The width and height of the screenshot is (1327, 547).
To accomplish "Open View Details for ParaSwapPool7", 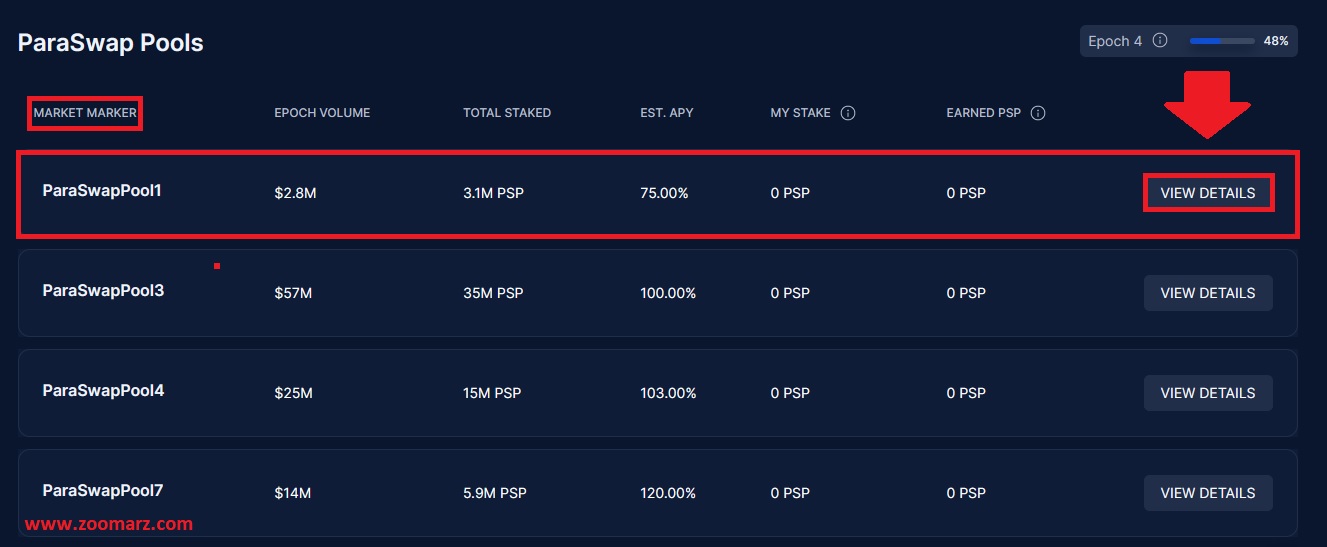I will pos(1208,493).
